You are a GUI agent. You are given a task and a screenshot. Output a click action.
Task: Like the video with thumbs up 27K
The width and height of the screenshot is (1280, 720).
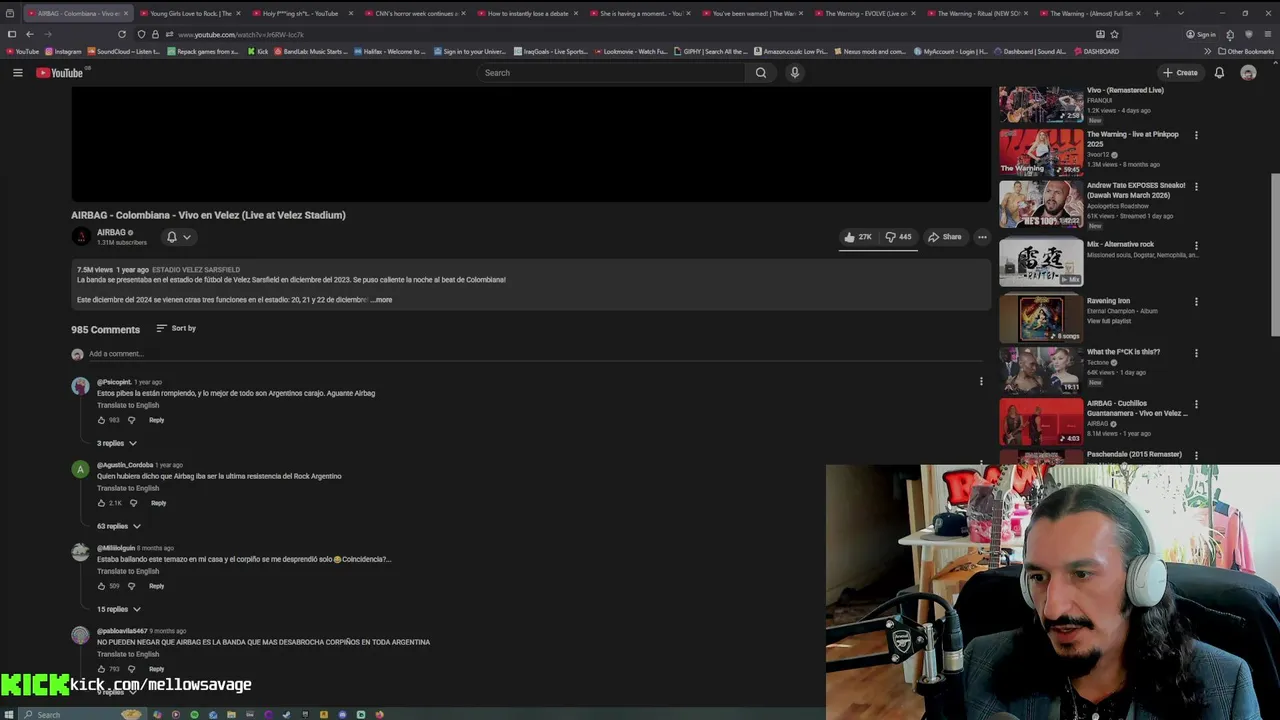[858, 237]
